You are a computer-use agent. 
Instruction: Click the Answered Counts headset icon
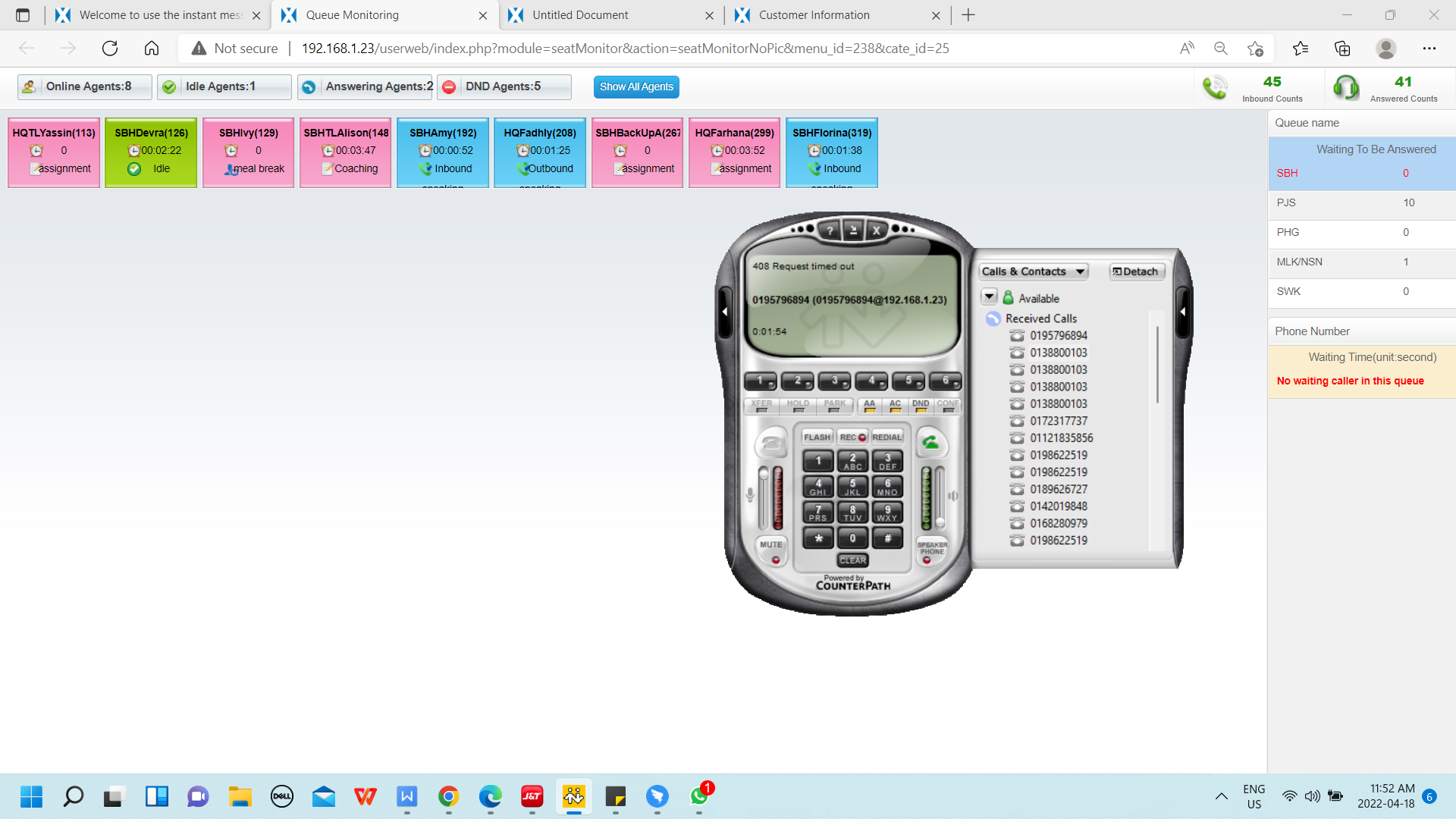click(1346, 88)
